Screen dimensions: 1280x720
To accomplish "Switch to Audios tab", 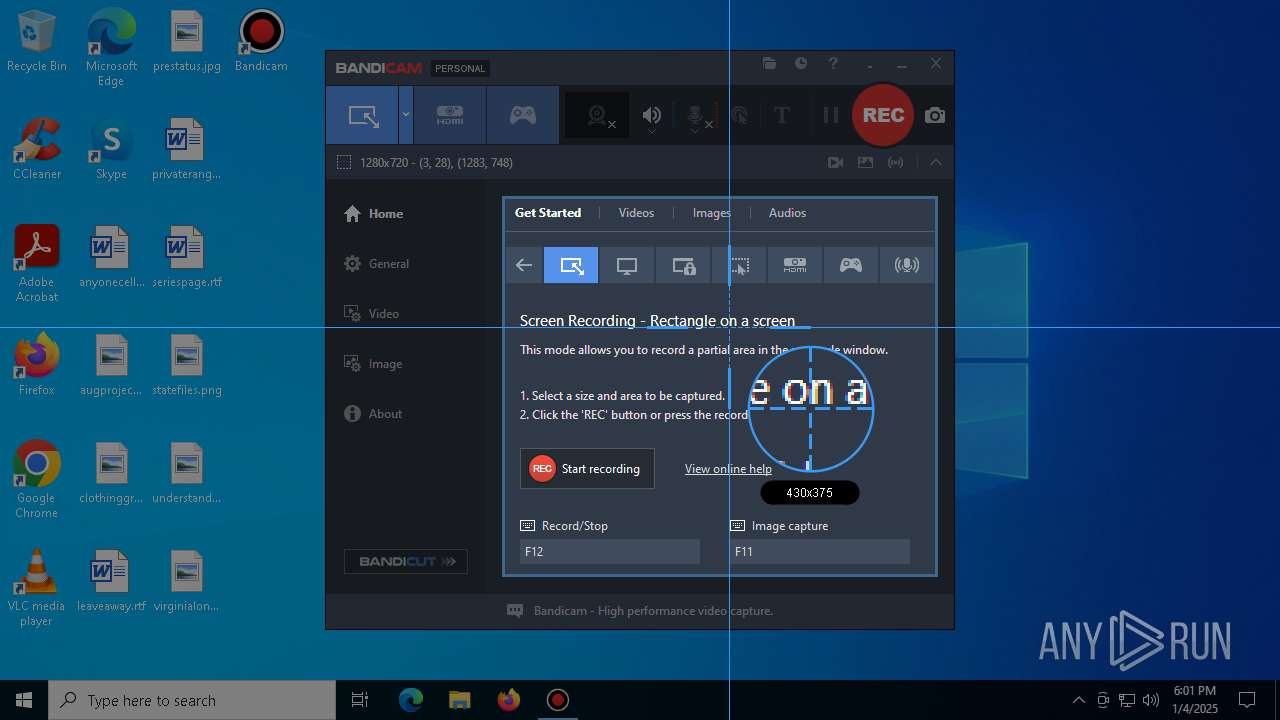I will (x=787, y=212).
